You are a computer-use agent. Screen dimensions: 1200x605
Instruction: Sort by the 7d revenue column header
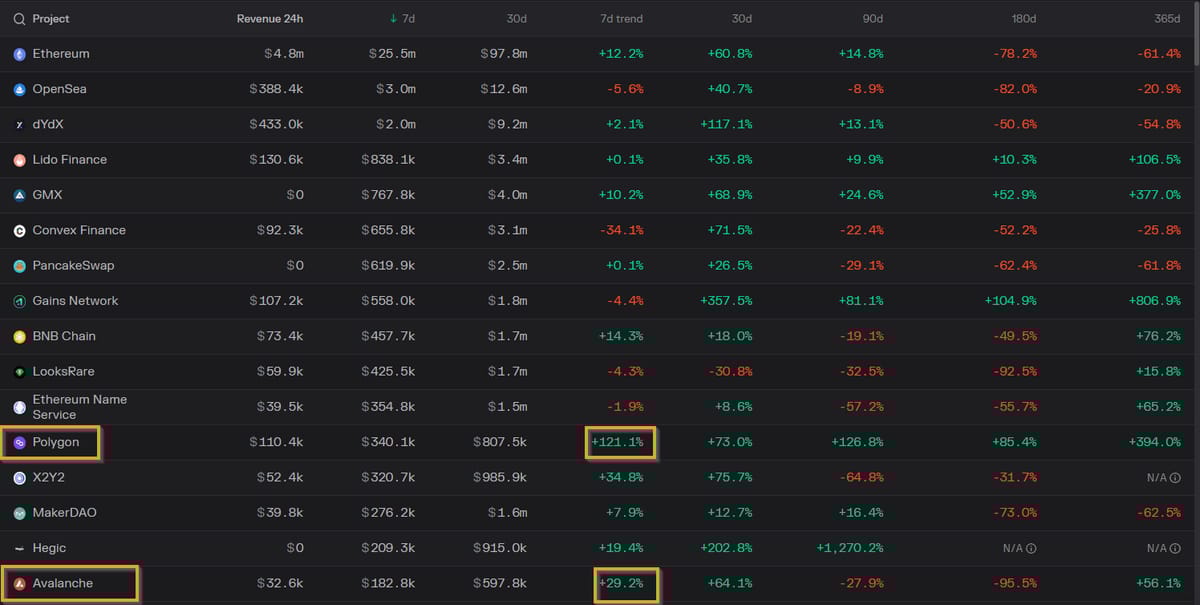[x=402, y=19]
